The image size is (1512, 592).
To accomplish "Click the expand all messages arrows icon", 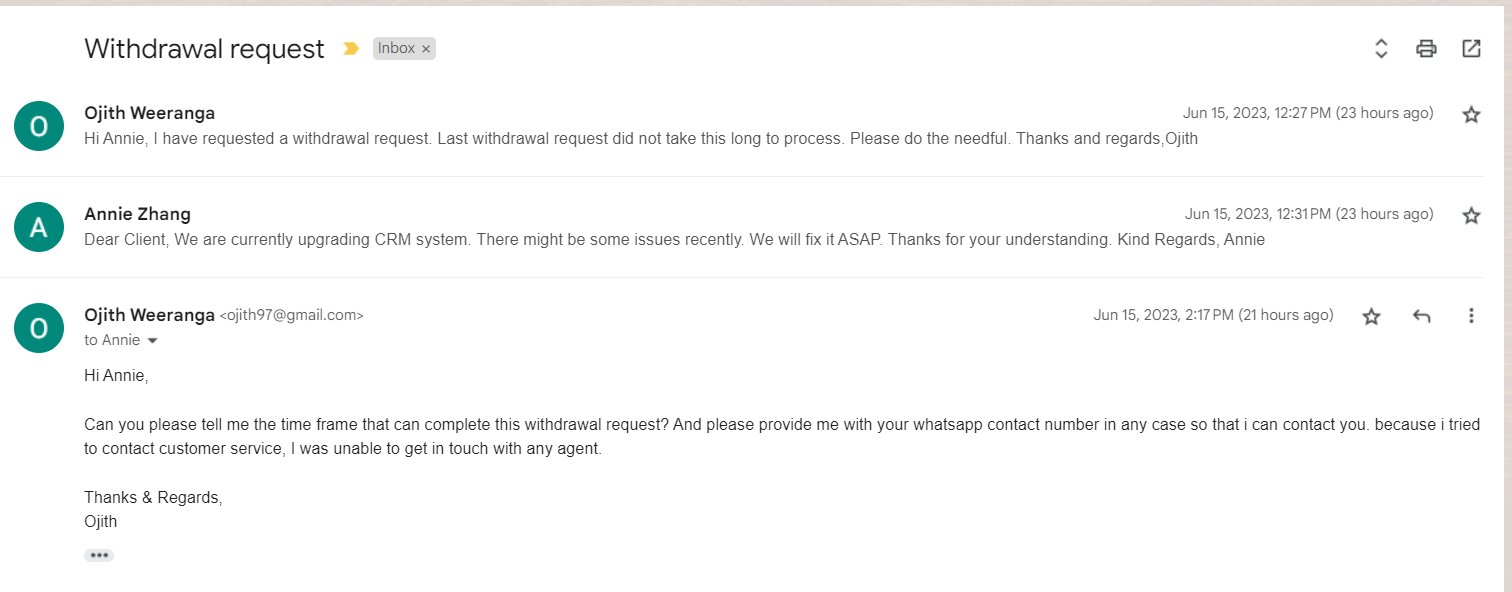I will [1381, 48].
